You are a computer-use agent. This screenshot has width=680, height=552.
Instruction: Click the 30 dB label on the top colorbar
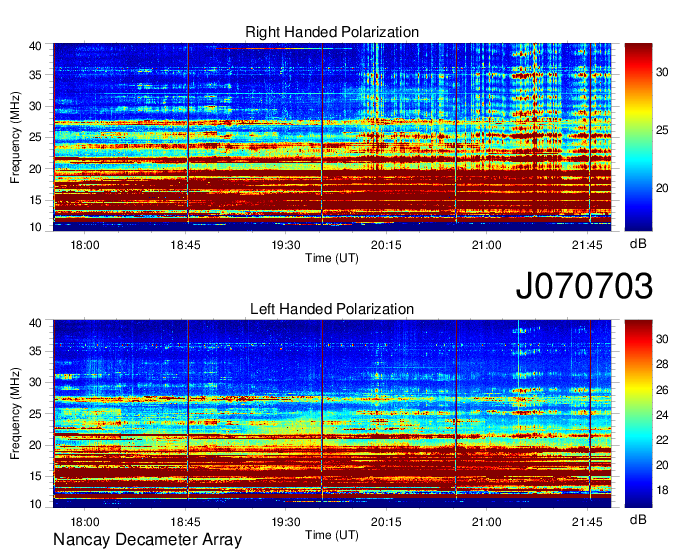pos(662,72)
